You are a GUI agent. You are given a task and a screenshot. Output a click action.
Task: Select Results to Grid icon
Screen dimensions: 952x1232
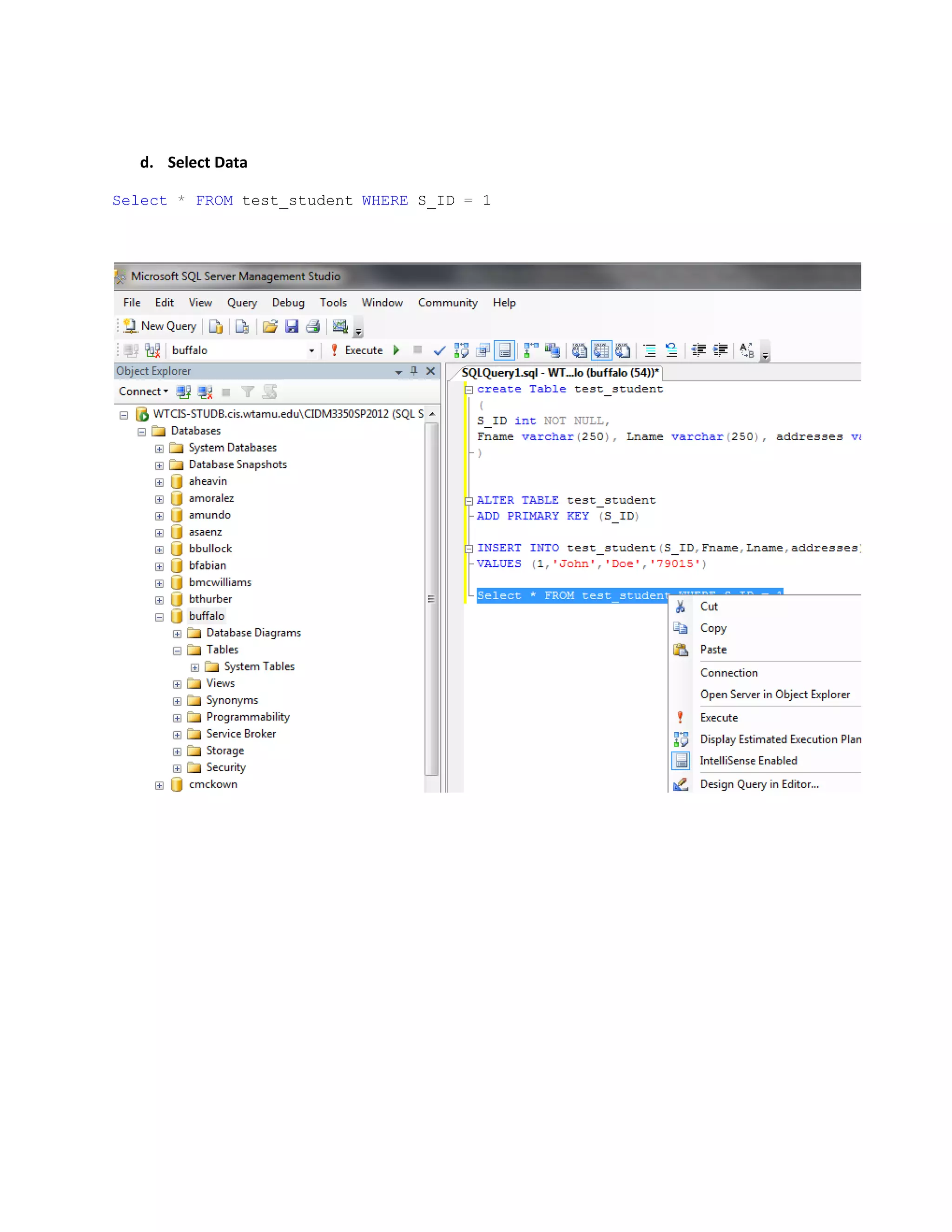point(601,351)
